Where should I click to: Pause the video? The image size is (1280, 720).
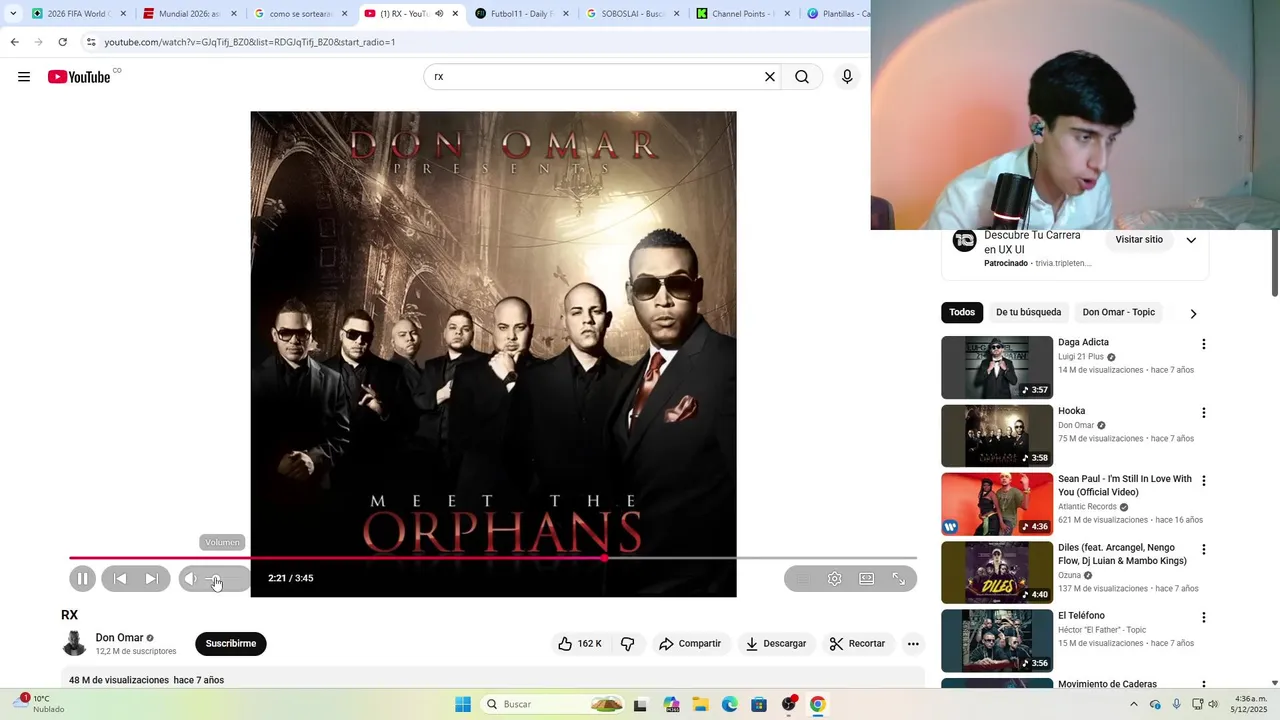(x=83, y=578)
